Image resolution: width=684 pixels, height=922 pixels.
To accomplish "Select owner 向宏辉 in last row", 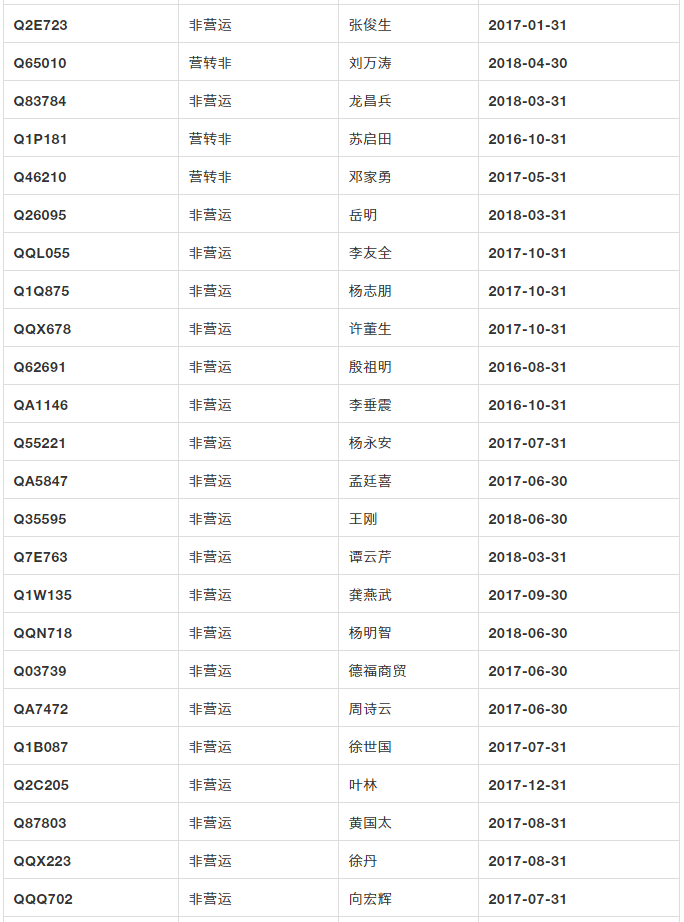I will point(370,899).
